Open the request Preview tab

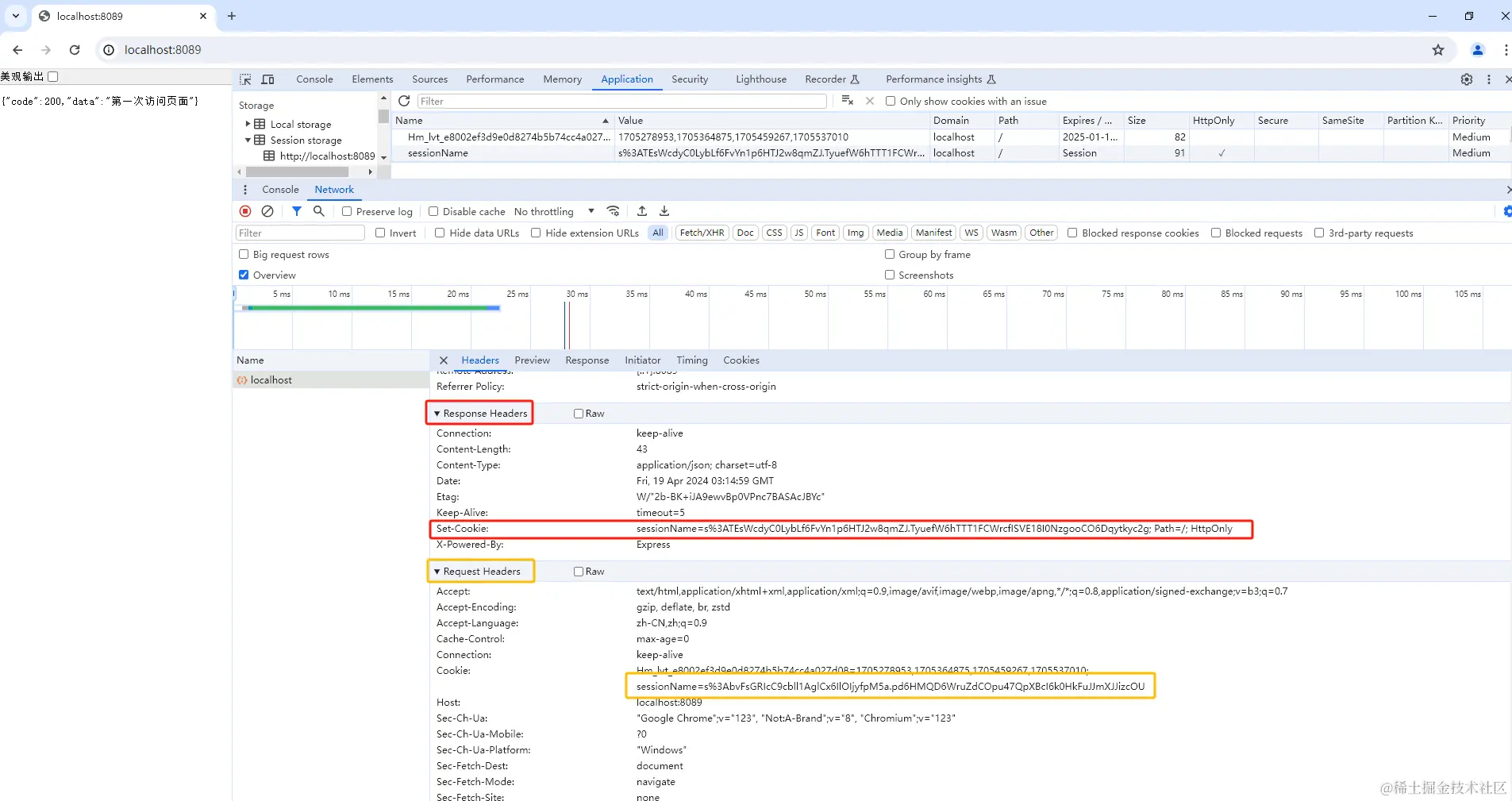(532, 360)
